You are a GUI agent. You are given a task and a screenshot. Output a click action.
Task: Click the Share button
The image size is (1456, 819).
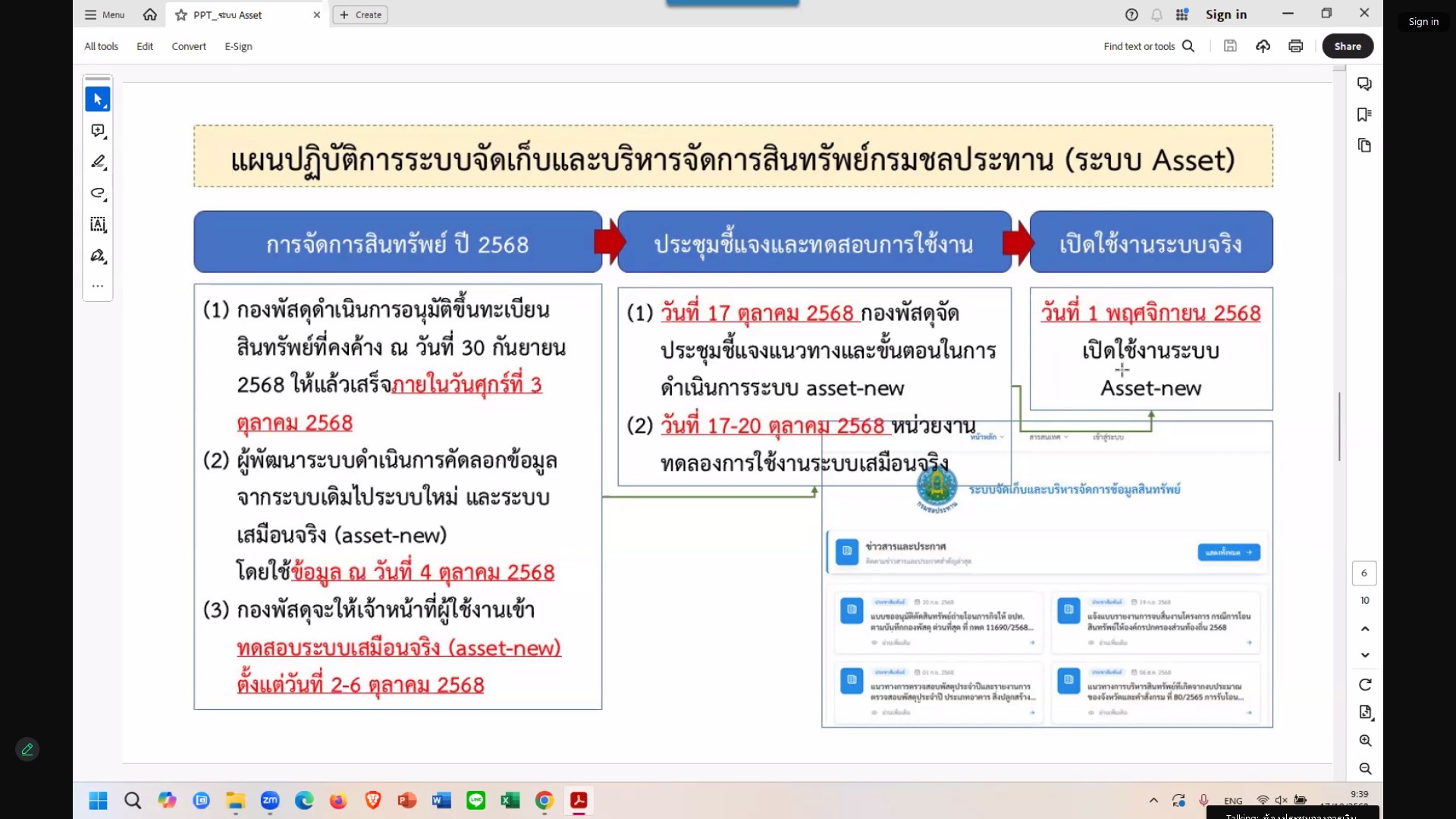coord(1348,46)
